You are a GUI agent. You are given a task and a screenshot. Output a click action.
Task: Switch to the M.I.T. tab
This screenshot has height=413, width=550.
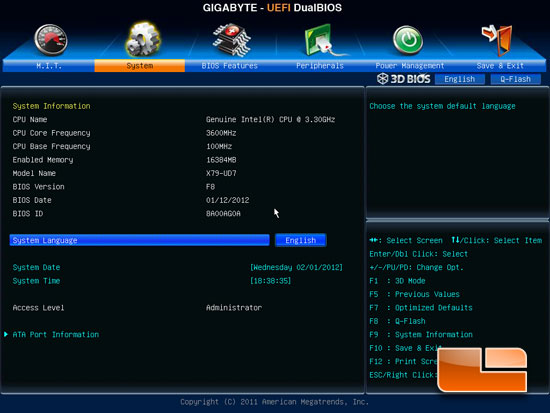point(49,66)
